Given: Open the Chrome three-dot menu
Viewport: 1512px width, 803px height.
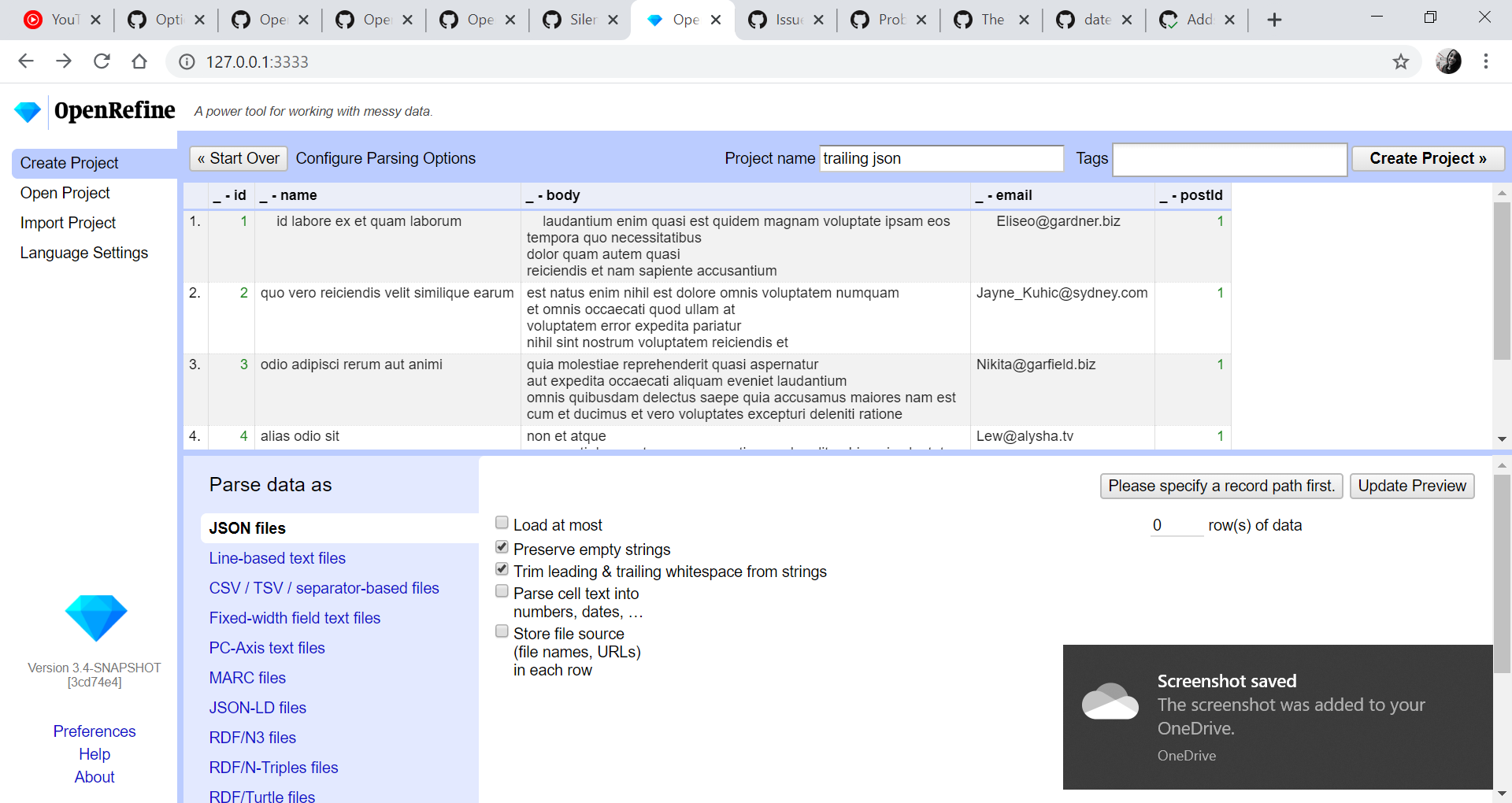Looking at the screenshot, I should click(1486, 61).
